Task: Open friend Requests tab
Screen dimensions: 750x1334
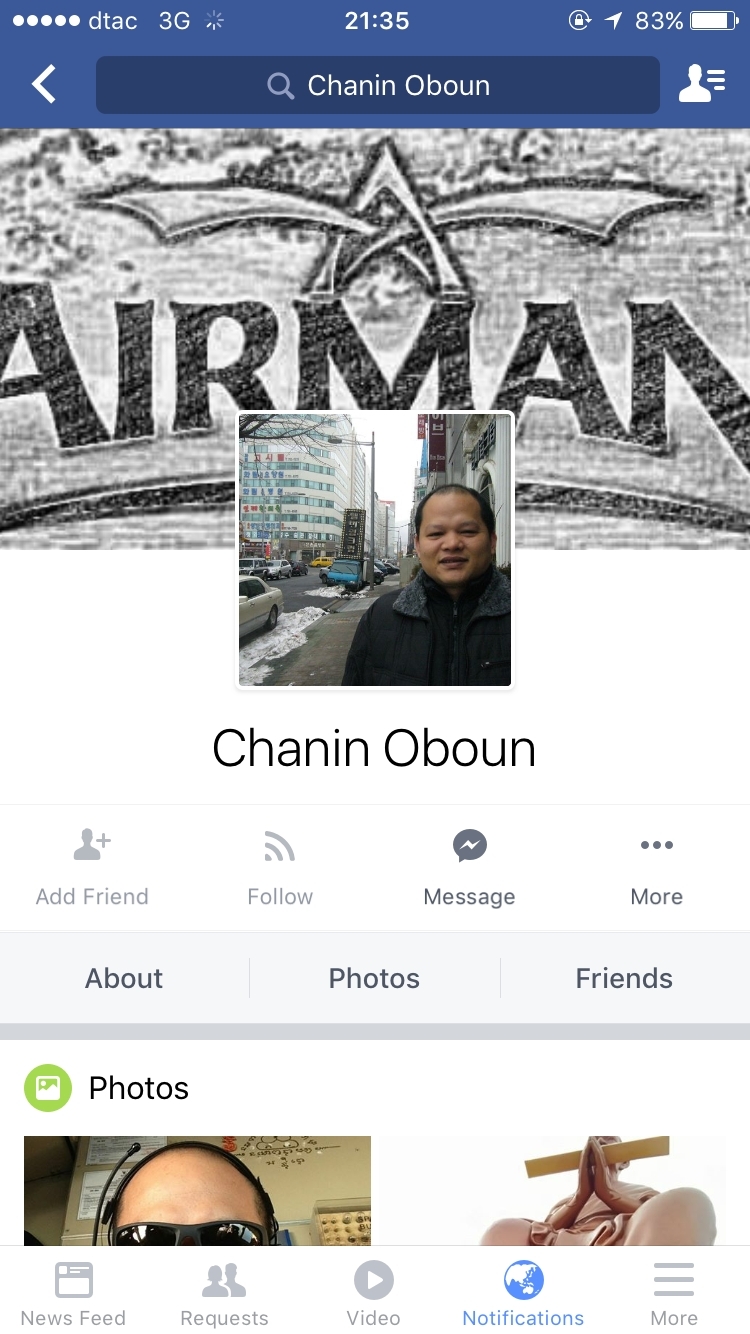Action: 224,1295
